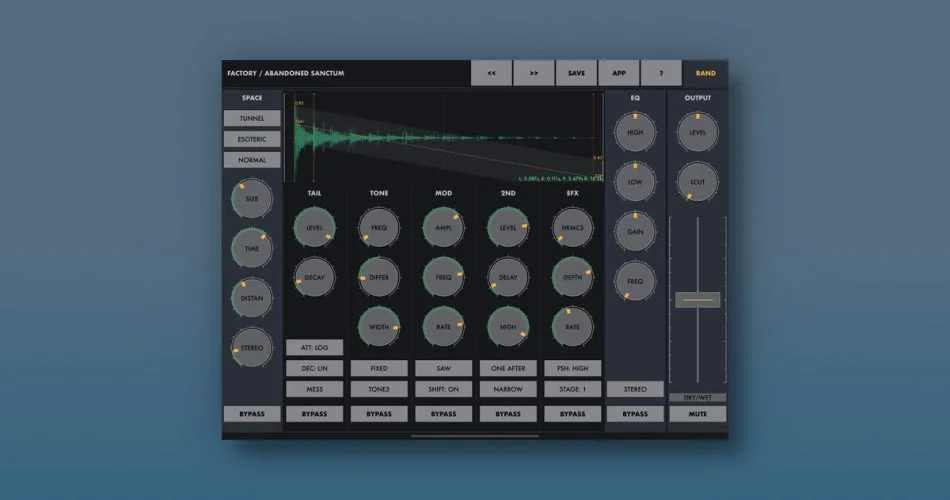Click the TIME knob in SPACE section
The height and width of the screenshot is (500, 950).
point(251,248)
